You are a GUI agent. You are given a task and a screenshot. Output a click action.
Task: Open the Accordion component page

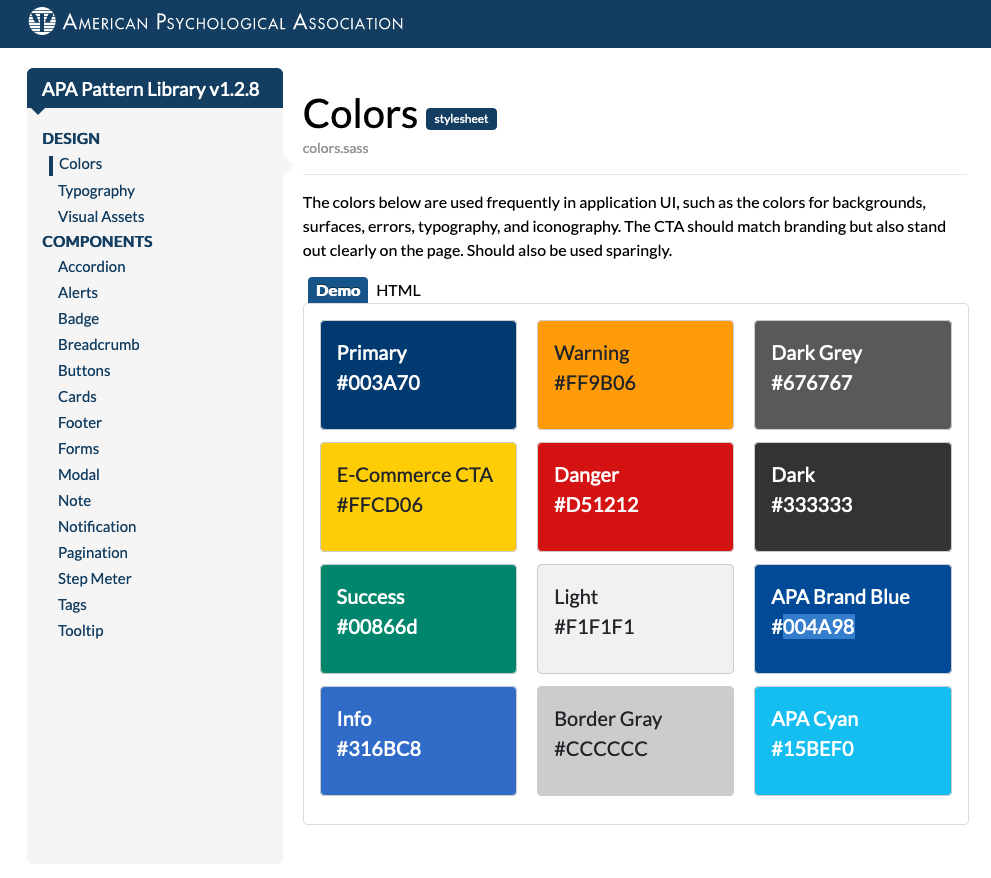pyautogui.click(x=92, y=266)
